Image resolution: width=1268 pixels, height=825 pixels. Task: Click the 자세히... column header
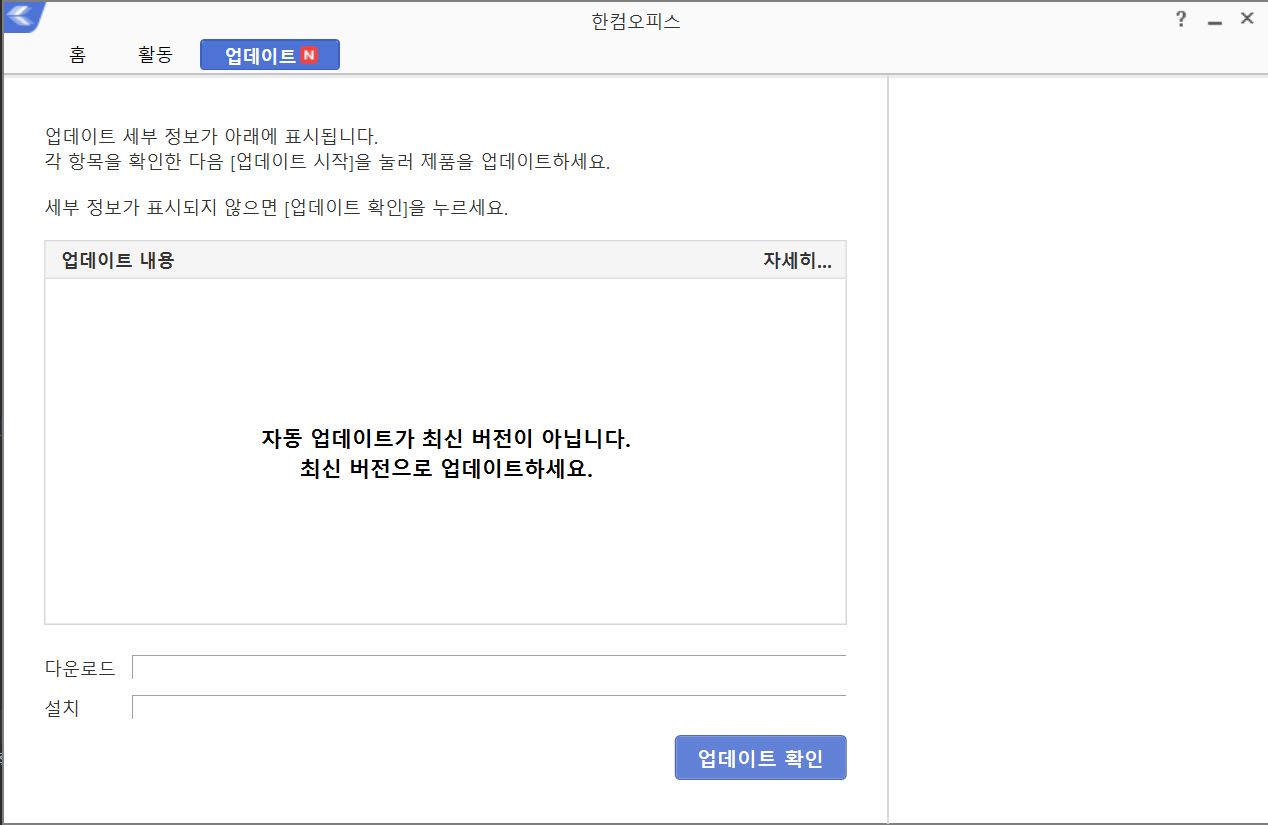click(x=797, y=261)
